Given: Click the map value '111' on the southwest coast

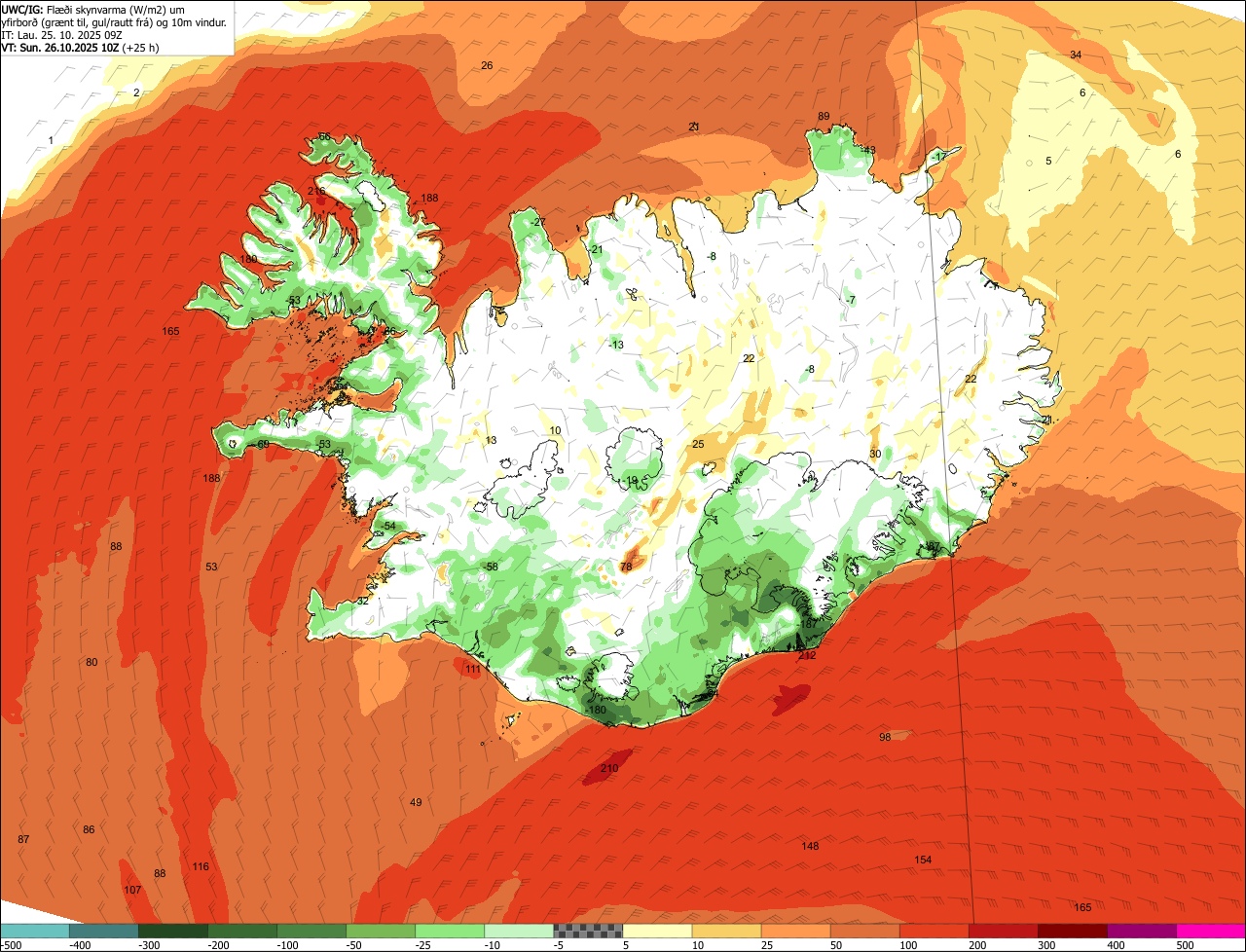Looking at the screenshot, I should pos(472,670).
